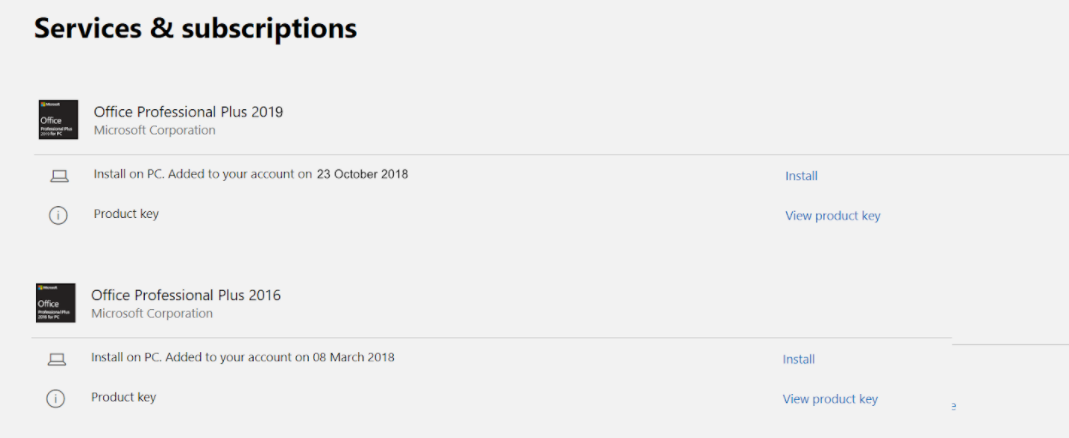Click the Office Professional Plus 2019 product thumbnail
The image size is (1069, 438).
58,120
